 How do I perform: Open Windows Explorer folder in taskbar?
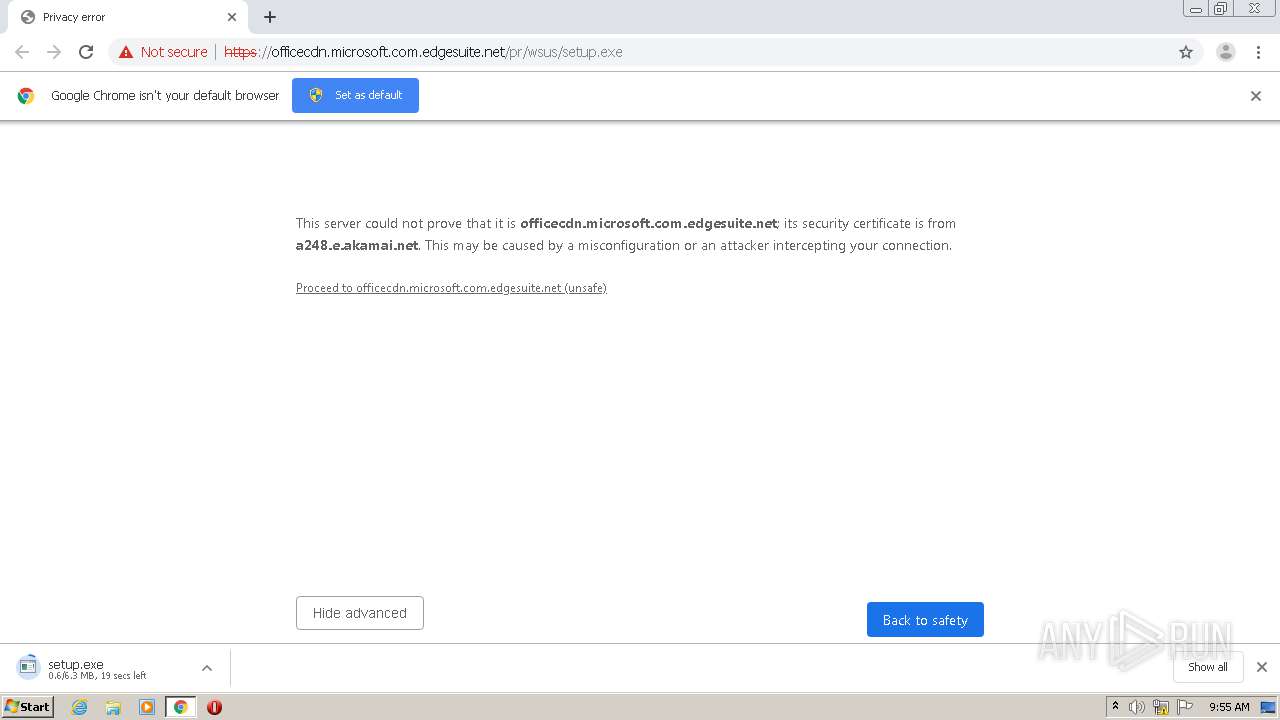[x=113, y=707]
